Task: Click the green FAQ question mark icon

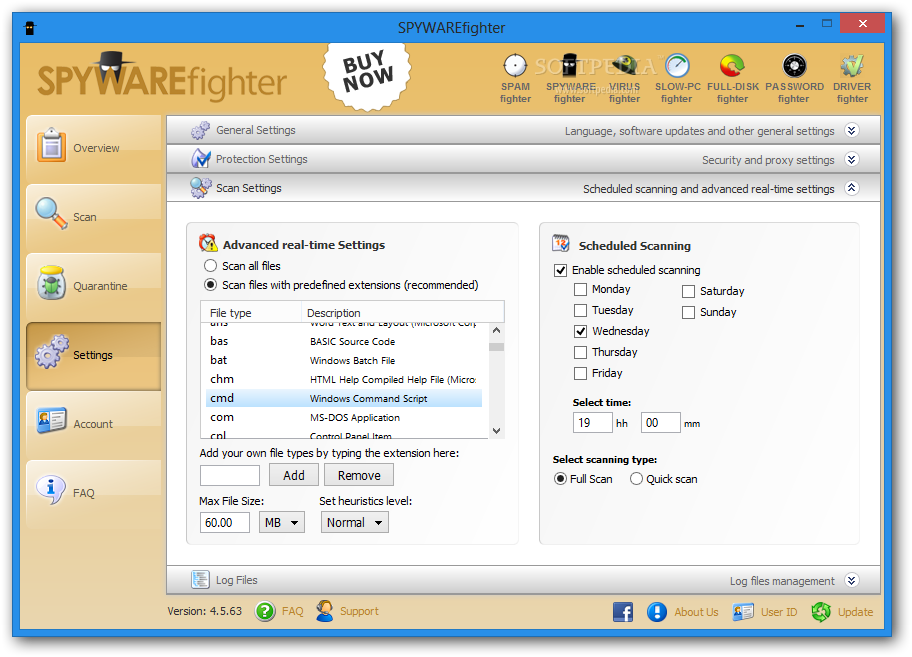Action: click(x=265, y=611)
